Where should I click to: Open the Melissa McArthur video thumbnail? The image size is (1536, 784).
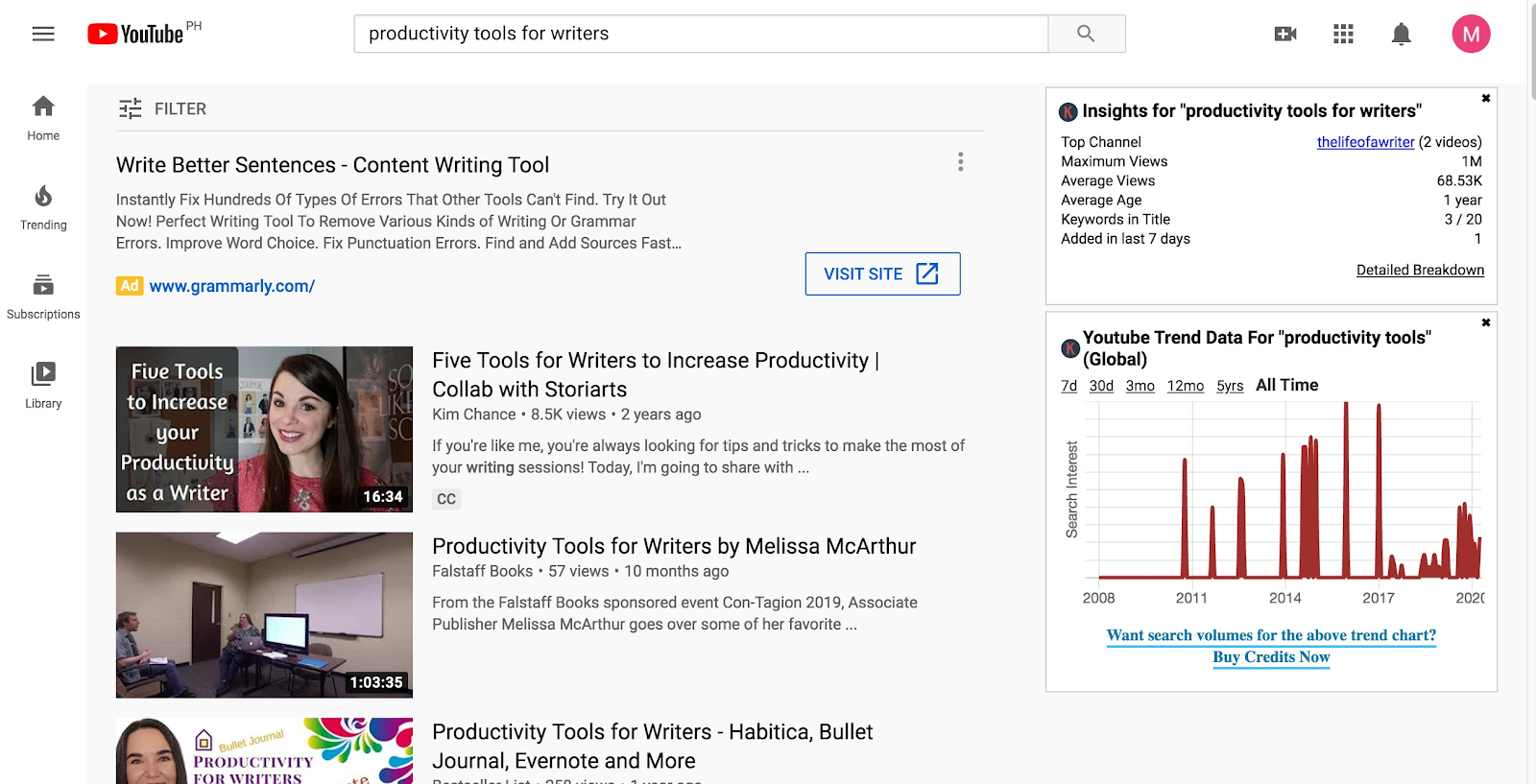(264, 615)
